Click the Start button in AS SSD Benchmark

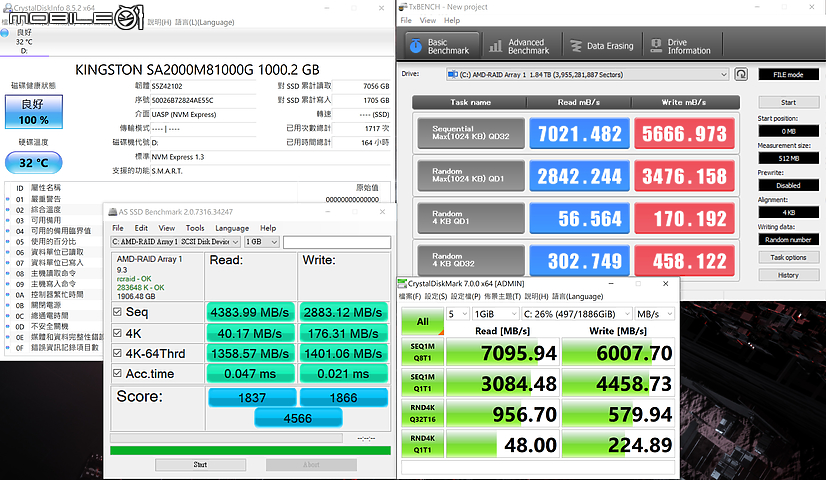[x=200, y=465]
